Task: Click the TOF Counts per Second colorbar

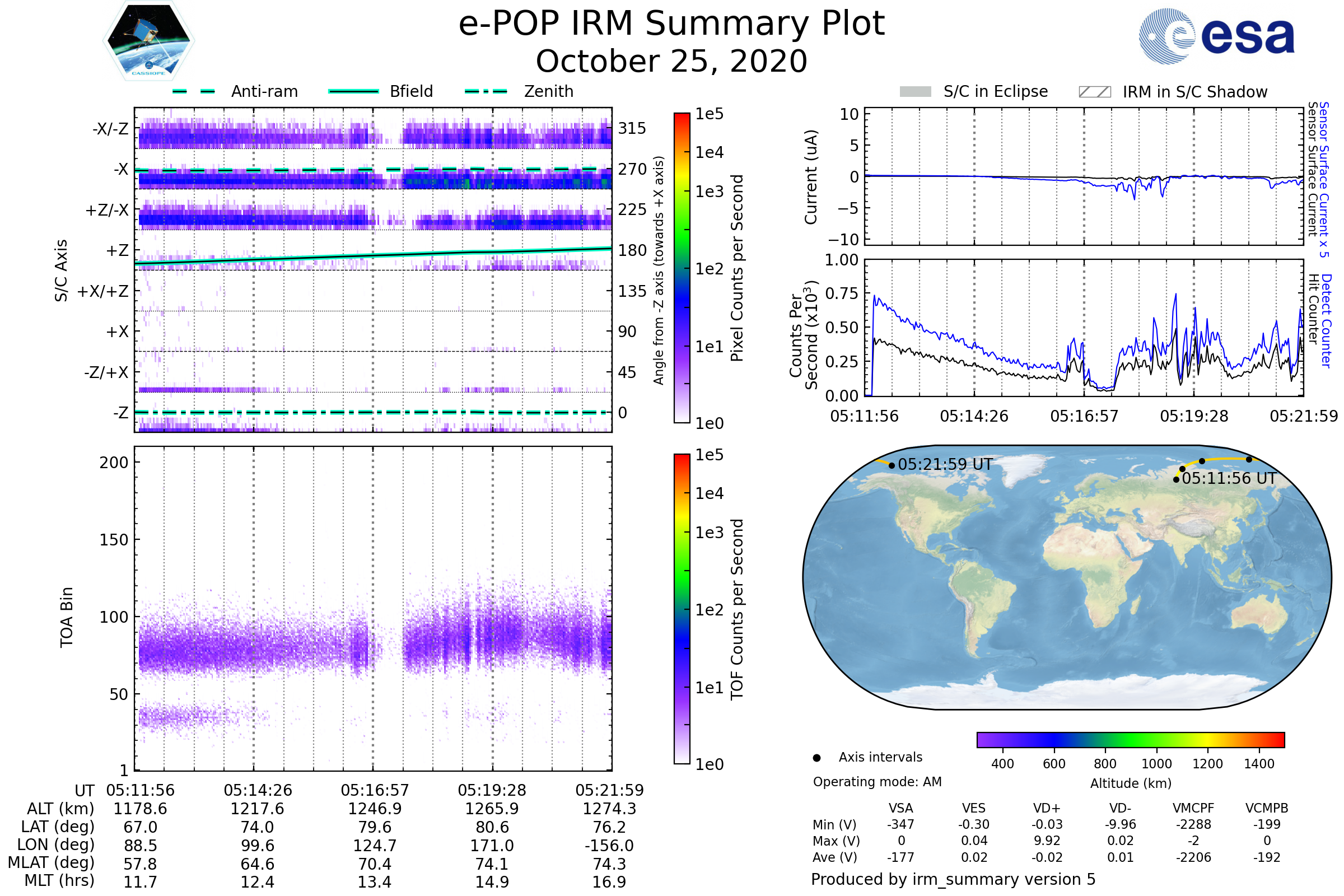Action: pyautogui.click(x=682, y=609)
